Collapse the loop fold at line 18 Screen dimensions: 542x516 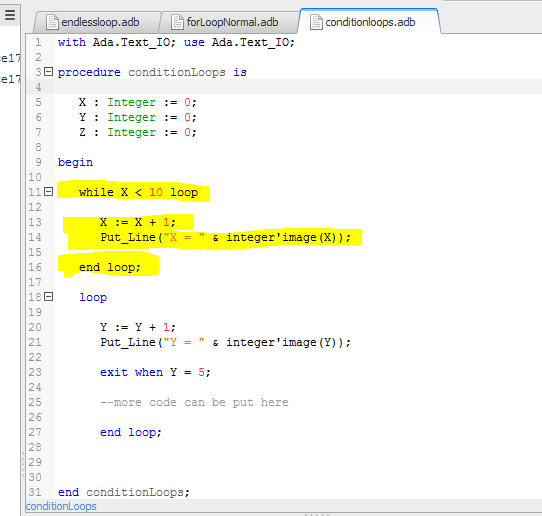coord(49,297)
